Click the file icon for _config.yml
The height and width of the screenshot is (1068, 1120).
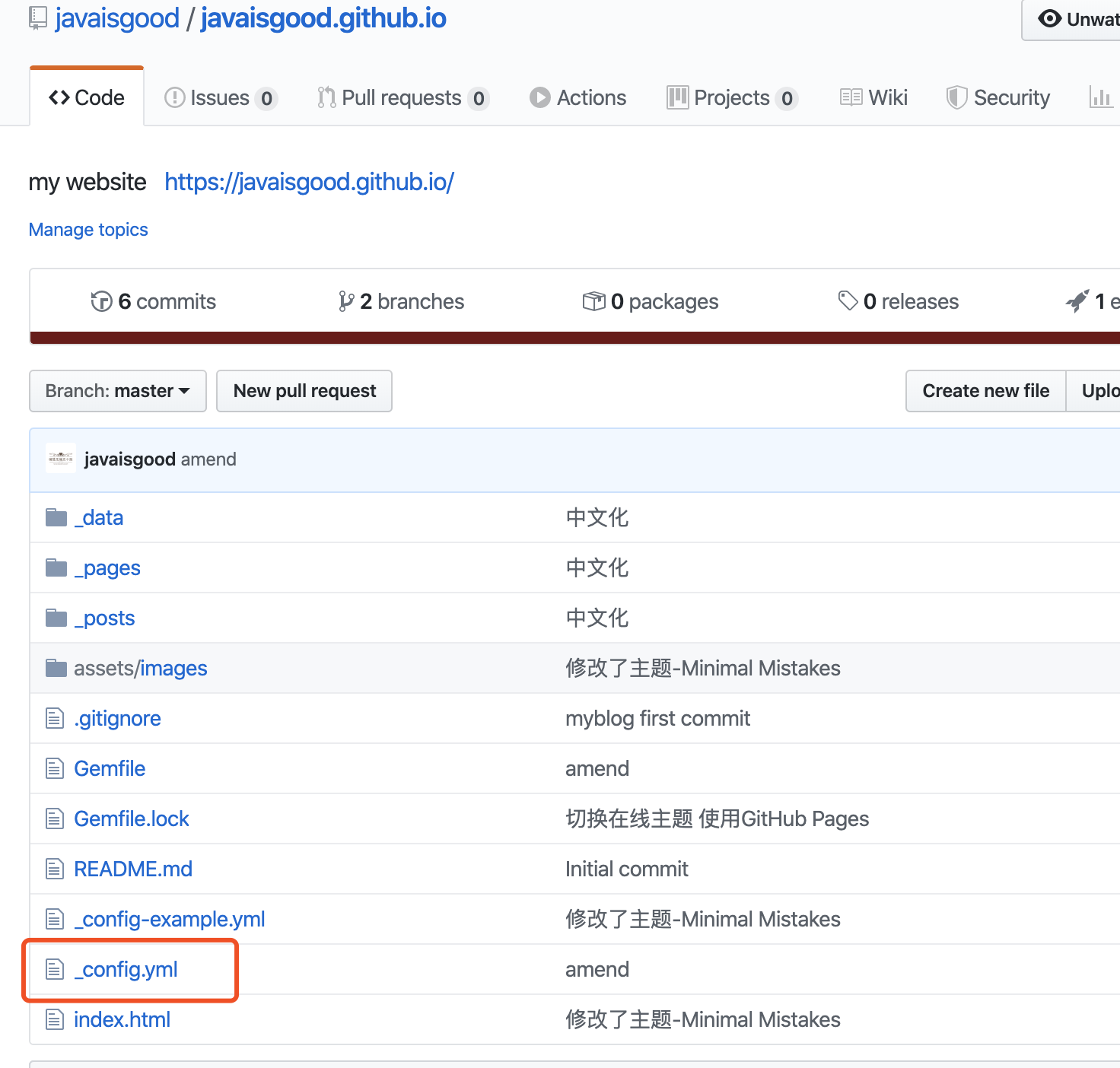coord(55,969)
